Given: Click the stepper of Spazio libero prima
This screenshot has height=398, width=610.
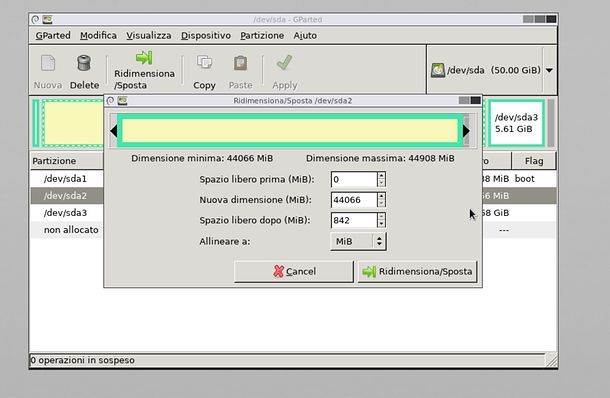Looking at the screenshot, I should click(381, 179).
